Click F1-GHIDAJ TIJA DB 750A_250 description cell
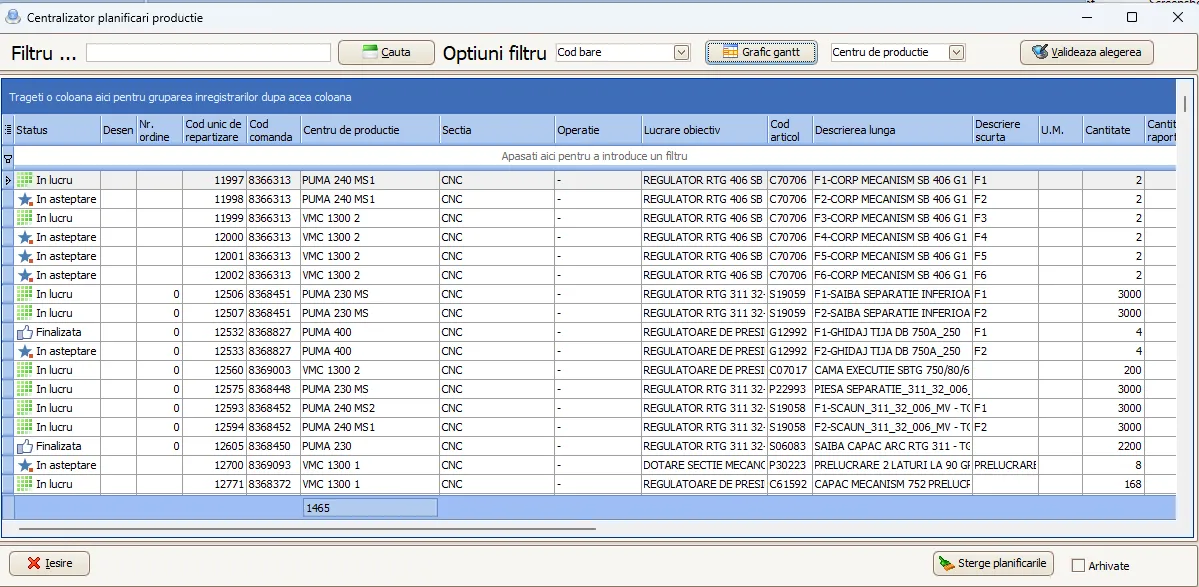This screenshot has width=1199, height=587. pyautogui.click(x=892, y=332)
